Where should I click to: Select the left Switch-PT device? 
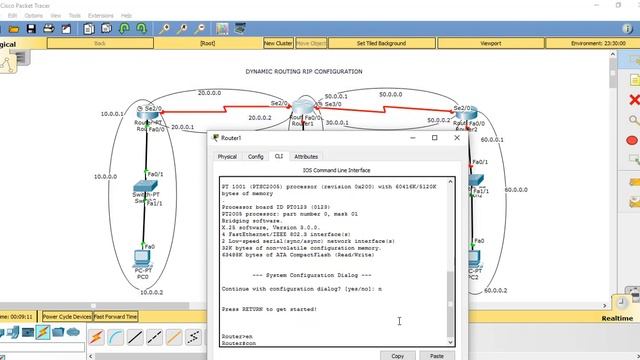point(145,186)
